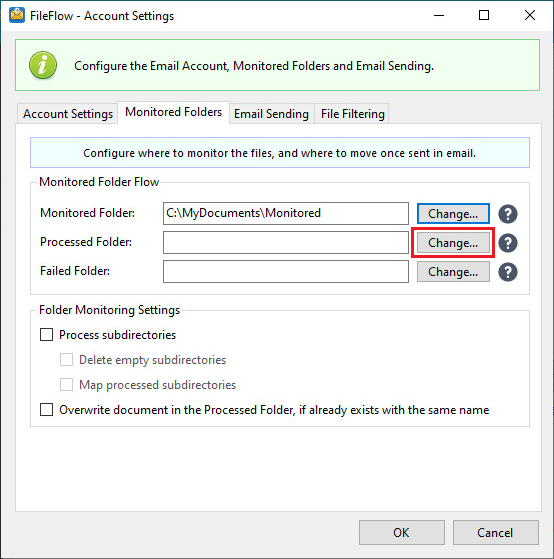Toggle Map processed subdirectories checkbox
This screenshot has width=554, height=559.
(66, 385)
